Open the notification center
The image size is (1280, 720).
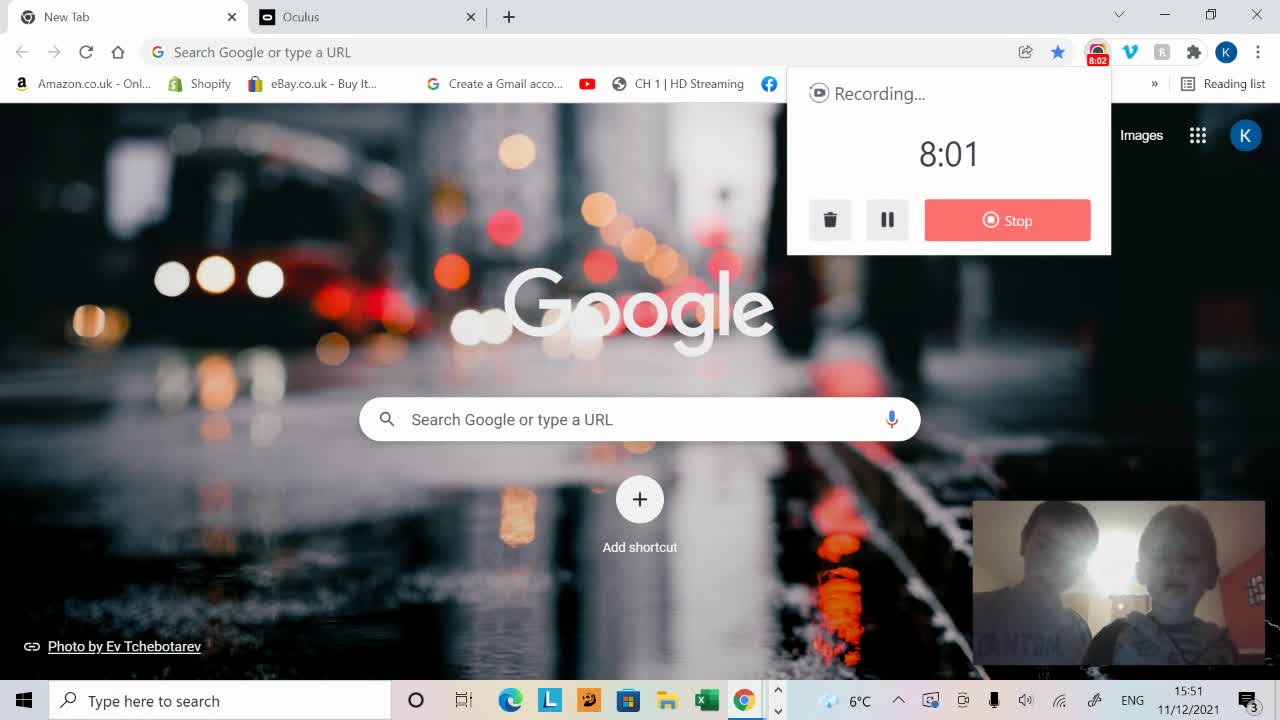(1248, 701)
